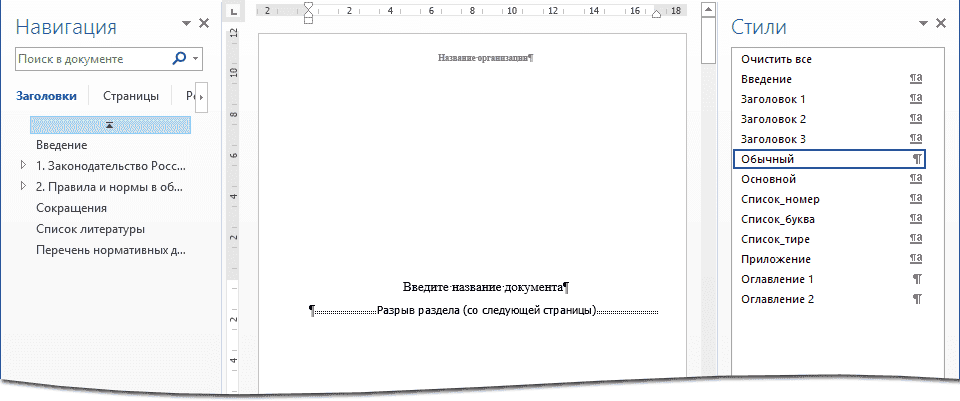
Task: Open the Навигация pane options dropdown
Action: (x=187, y=23)
